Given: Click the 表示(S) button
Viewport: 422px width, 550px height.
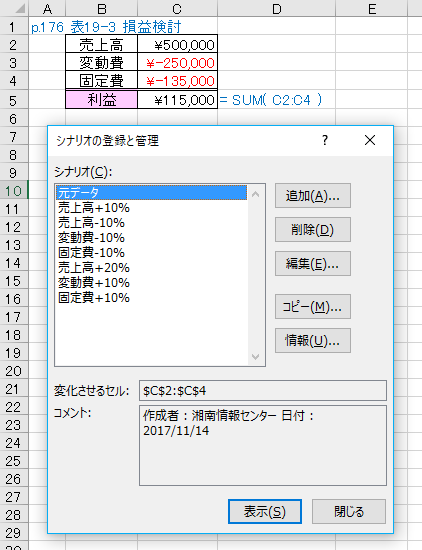Looking at the screenshot, I should [x=265, y=511].
